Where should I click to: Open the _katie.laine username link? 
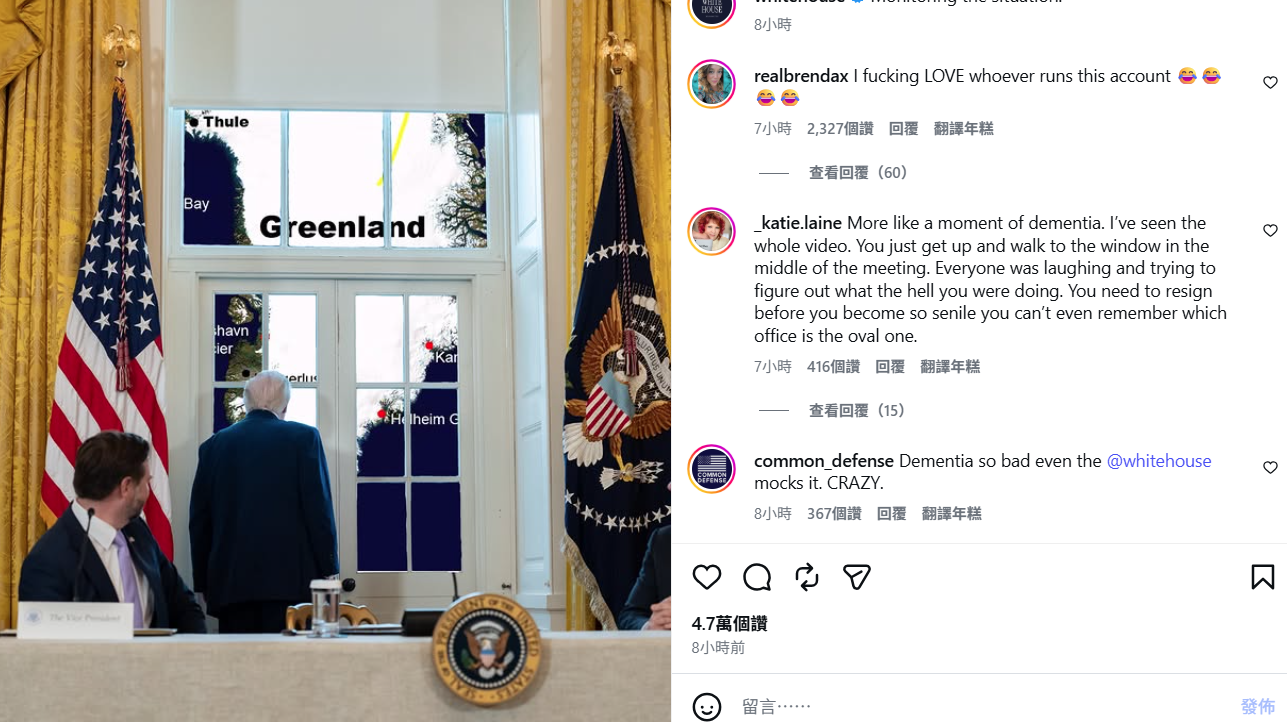[x=798, y=223]
